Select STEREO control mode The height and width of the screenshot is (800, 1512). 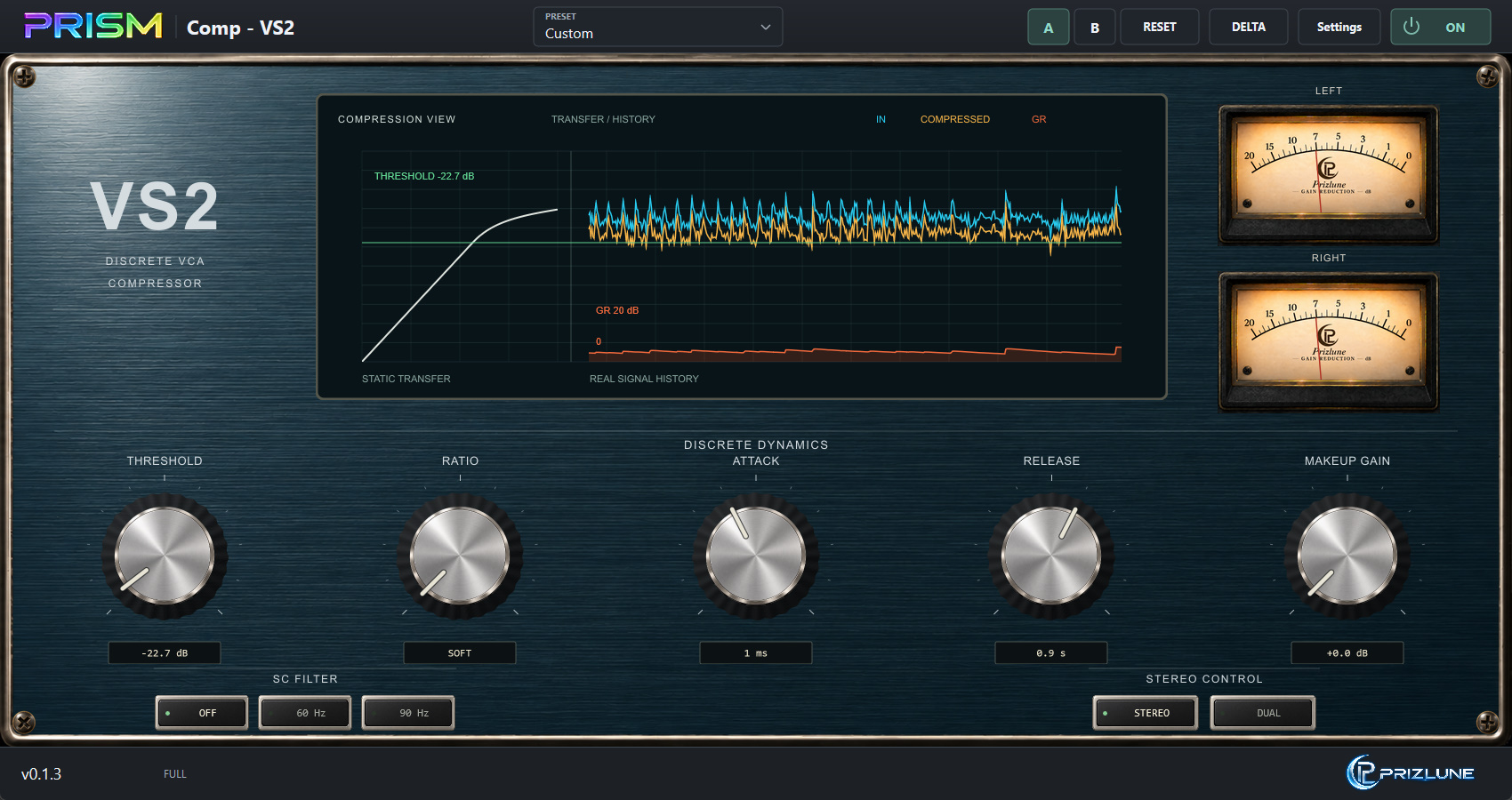[x=1146, y=713]
